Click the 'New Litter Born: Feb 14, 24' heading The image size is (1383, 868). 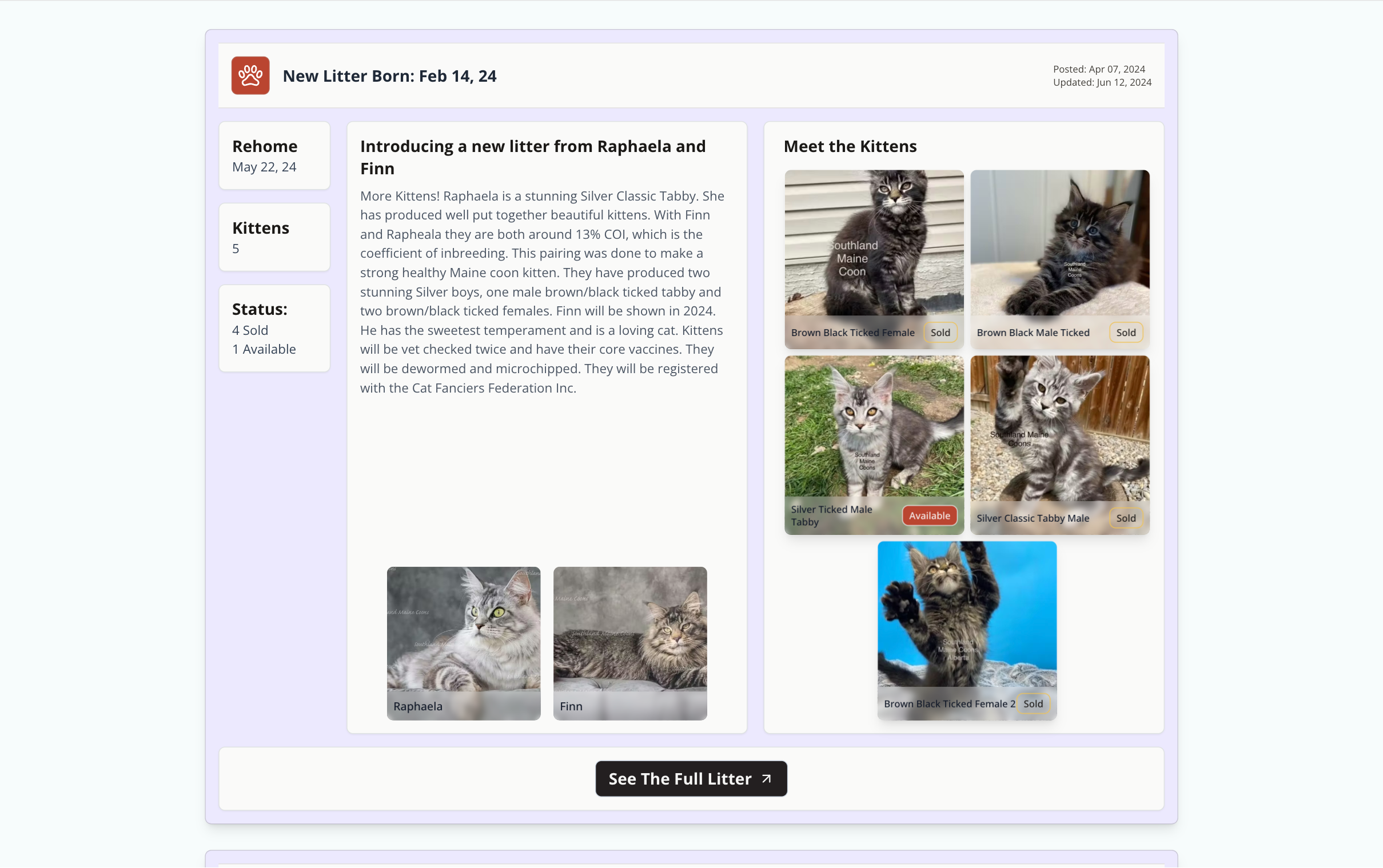389,76
